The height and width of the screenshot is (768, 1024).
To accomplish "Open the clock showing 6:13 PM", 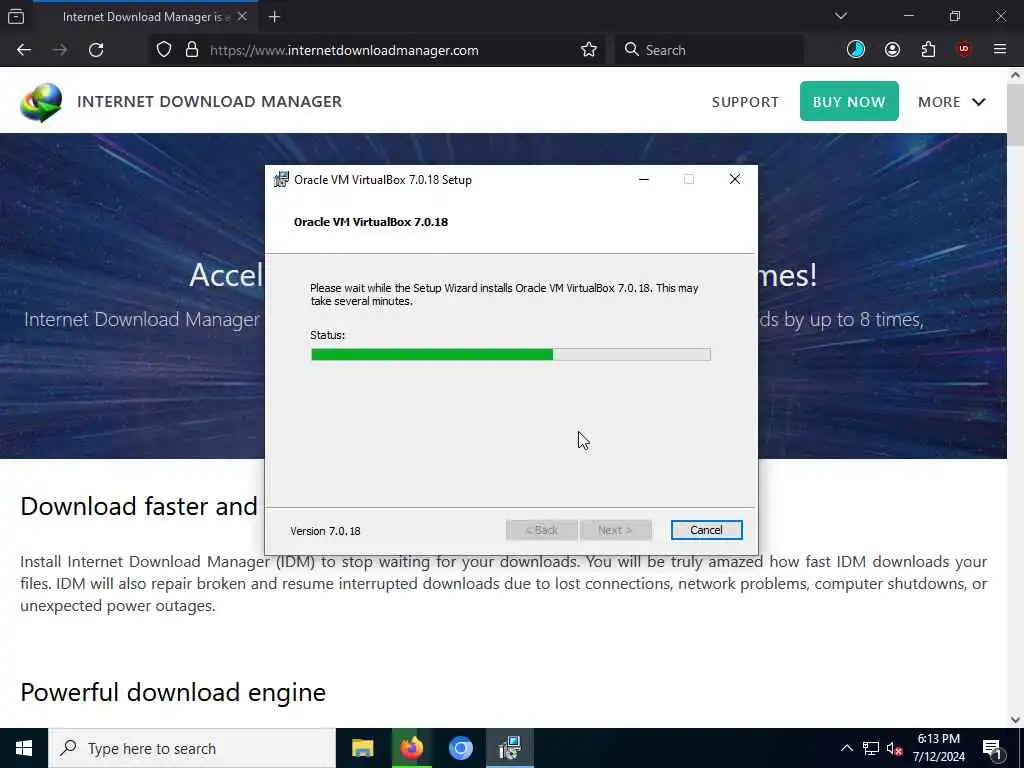I will pos(938,748).
